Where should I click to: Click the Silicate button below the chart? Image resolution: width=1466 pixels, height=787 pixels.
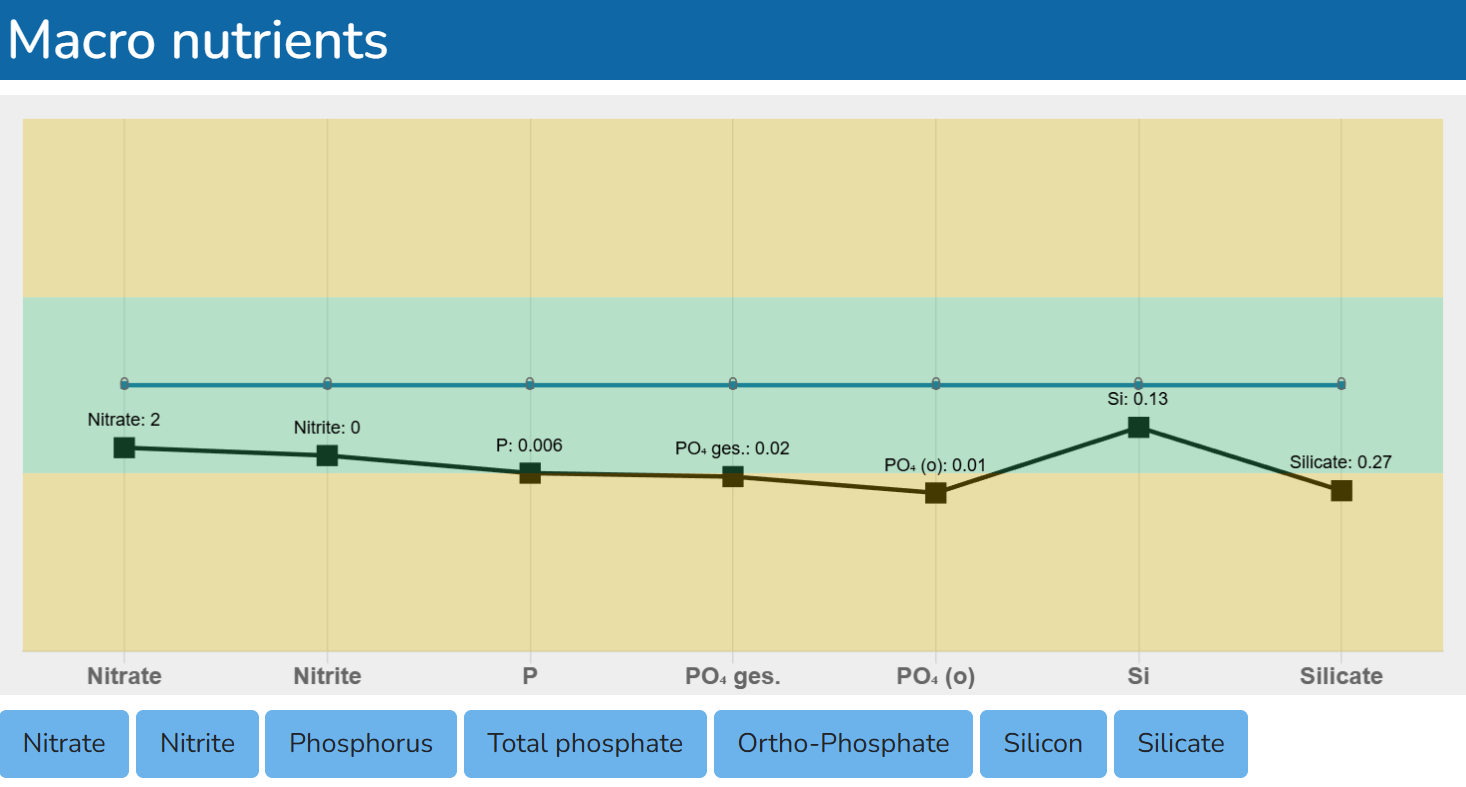coord(1180,743)
